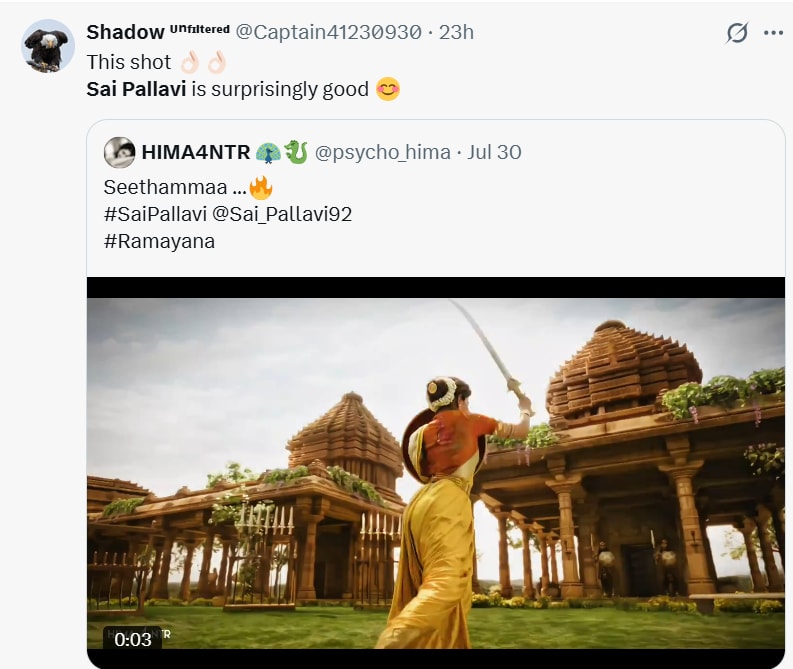Screen dimensions: 793x669
Task: Open the @psycho_hima handle
Action: coord(382,152)
